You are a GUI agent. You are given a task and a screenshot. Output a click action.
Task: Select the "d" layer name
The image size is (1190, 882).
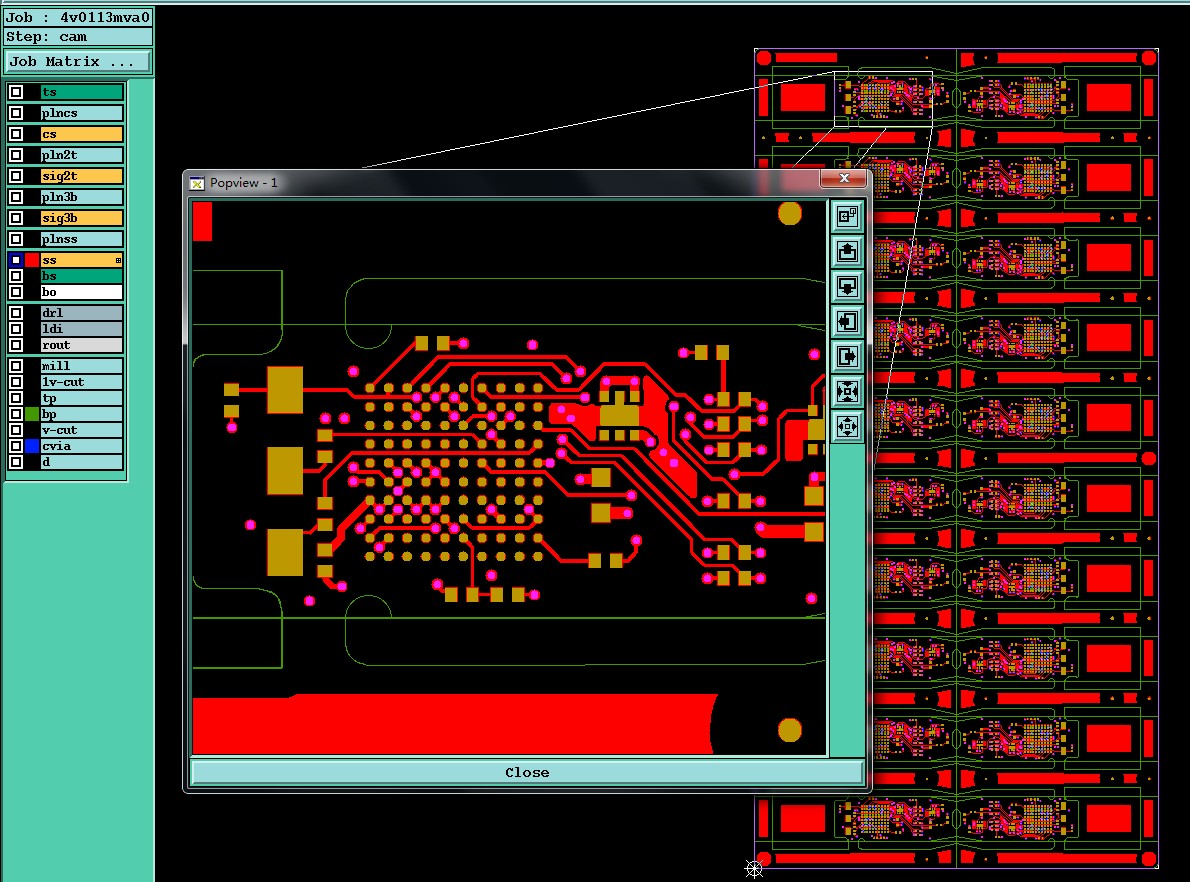[81, 461]
